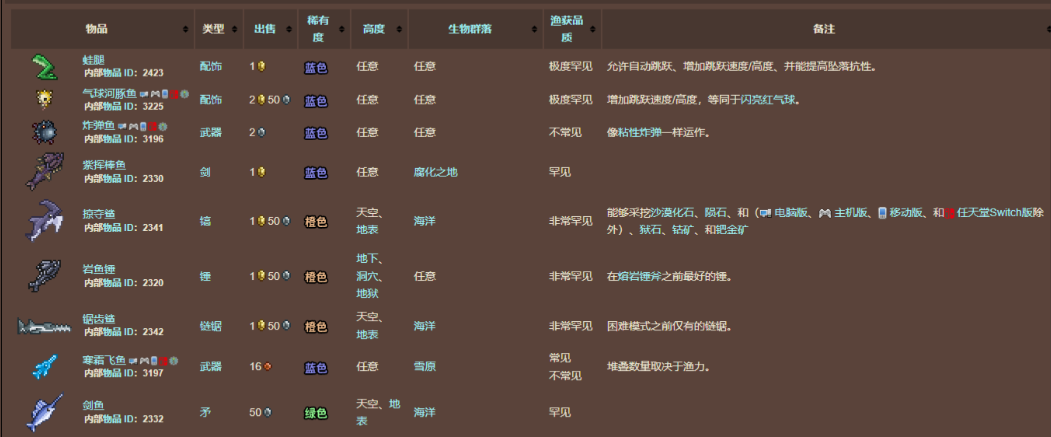Open the 钯金矿 link in notes

733,230
